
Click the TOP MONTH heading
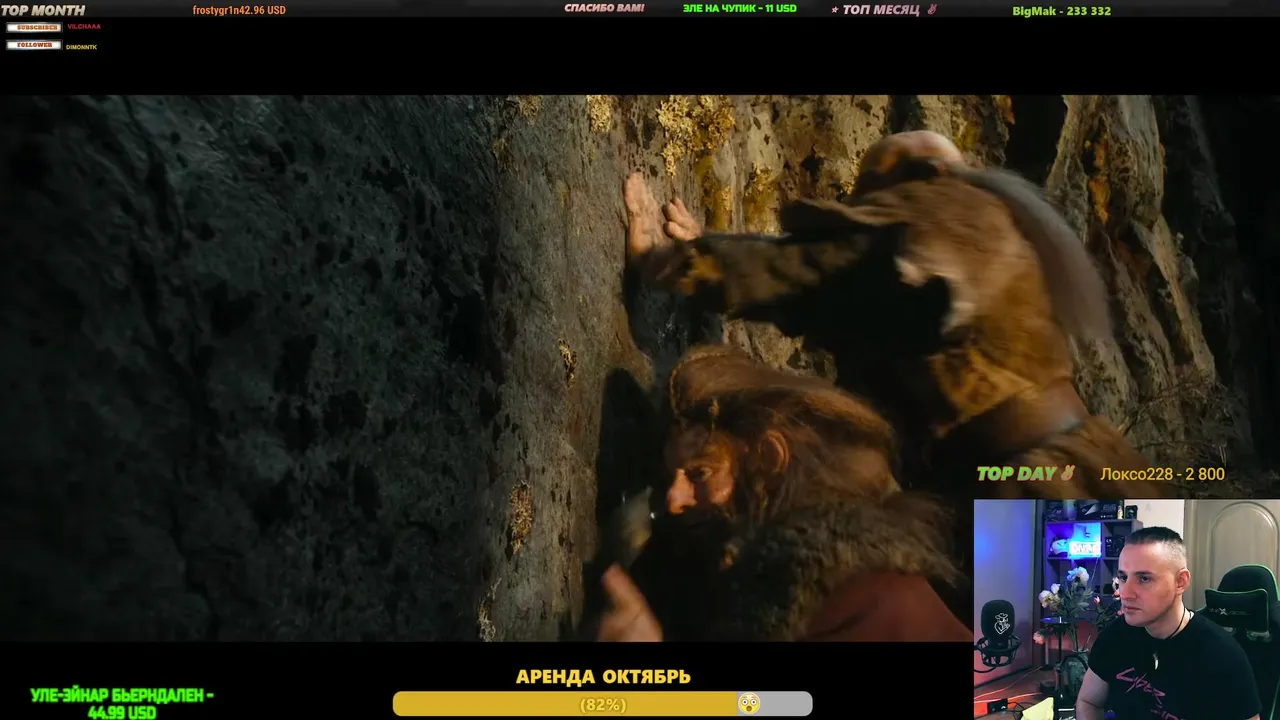tap(43, 10)
